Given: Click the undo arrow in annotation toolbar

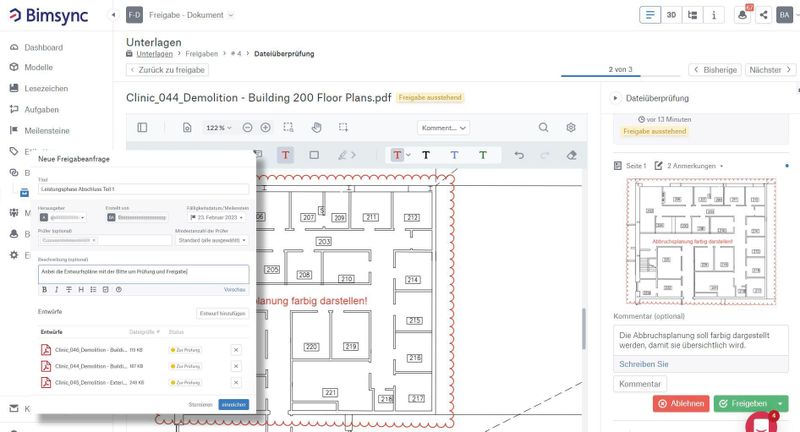Looking at the screenshot, I should [x=518, y=155].
